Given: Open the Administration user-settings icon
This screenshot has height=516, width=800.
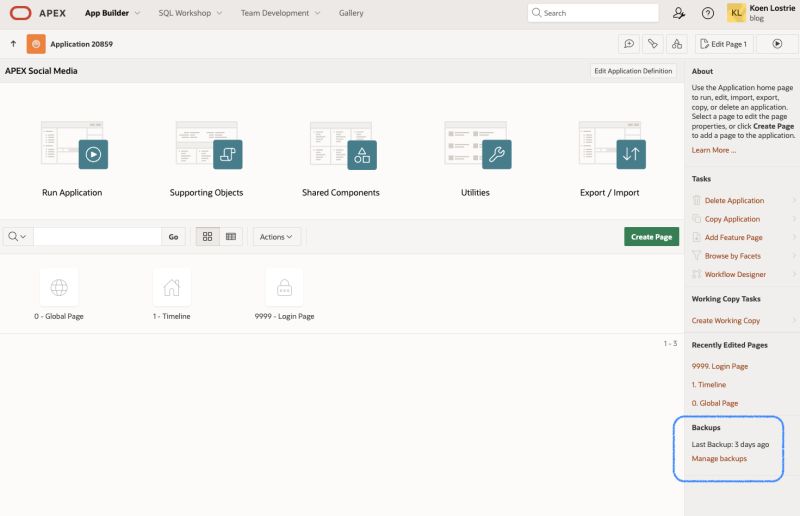Looking at the screenshot, I should 679,13.
